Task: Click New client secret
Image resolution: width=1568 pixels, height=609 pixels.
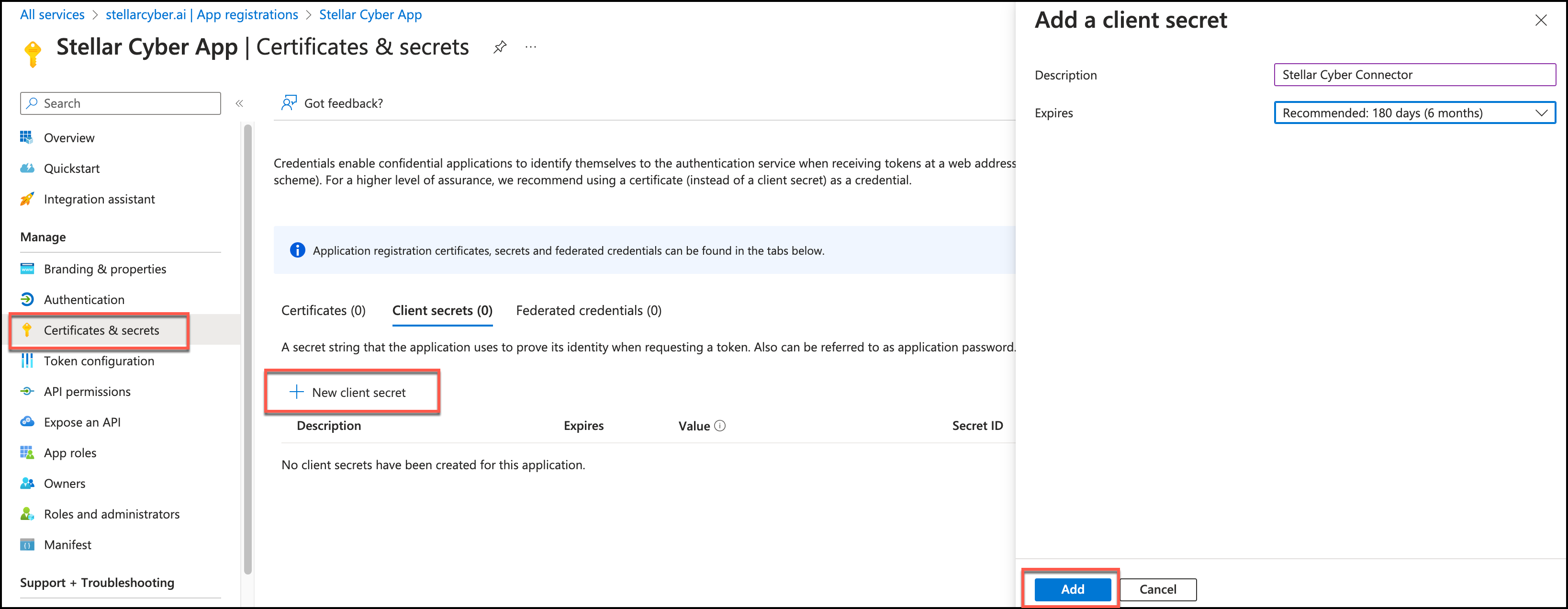Action: pyautogui.click(x=351, y=392)
